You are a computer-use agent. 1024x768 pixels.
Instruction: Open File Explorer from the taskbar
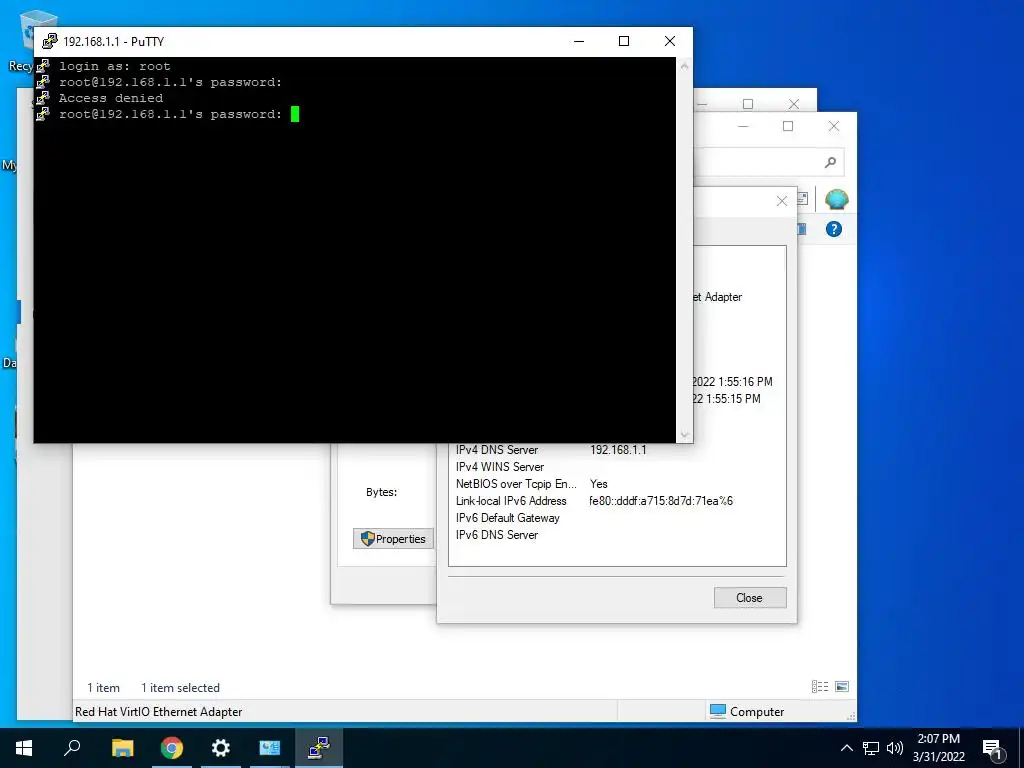click(x=122, y=748)
